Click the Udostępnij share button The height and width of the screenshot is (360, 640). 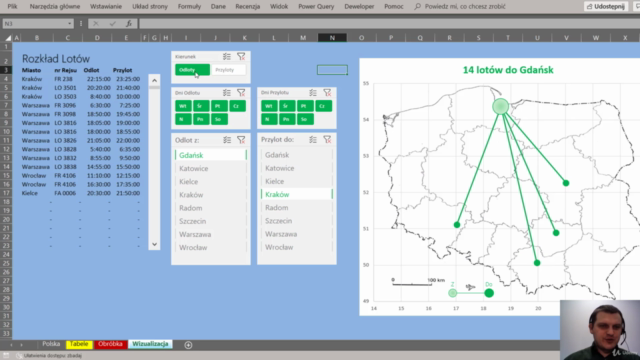[x=606, y=7]
